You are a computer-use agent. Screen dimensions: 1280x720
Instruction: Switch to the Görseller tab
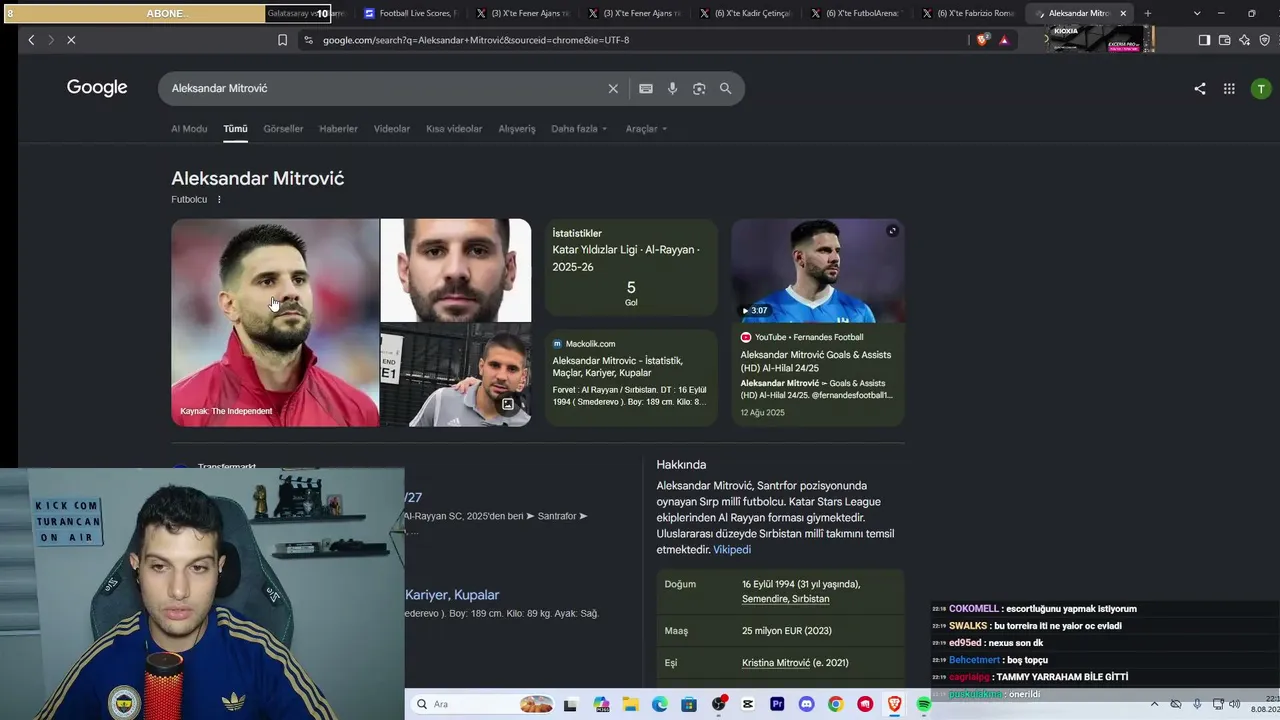pos(283,129)
